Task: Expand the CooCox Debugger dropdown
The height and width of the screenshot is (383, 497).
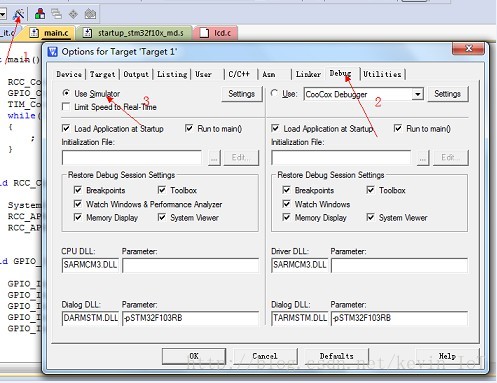Action: (417, 94)
